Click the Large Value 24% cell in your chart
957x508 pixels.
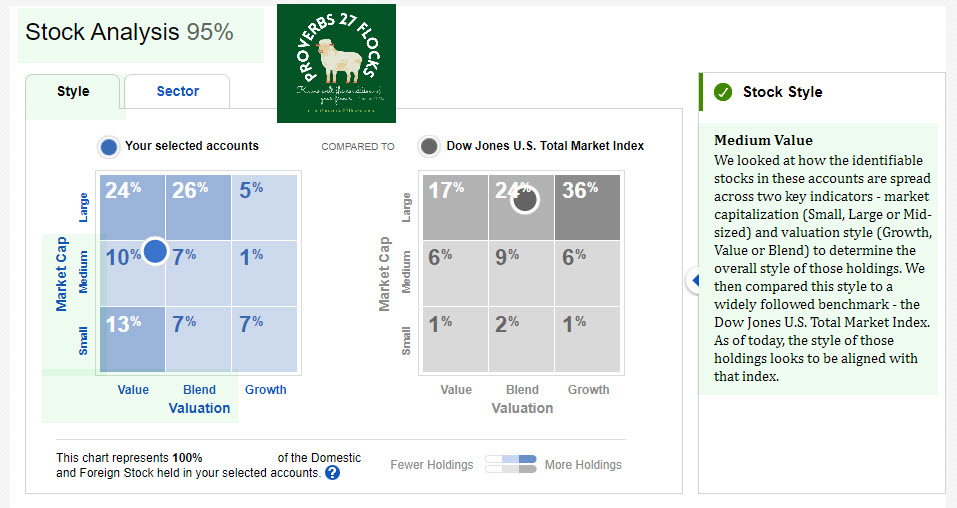[131, 207]
